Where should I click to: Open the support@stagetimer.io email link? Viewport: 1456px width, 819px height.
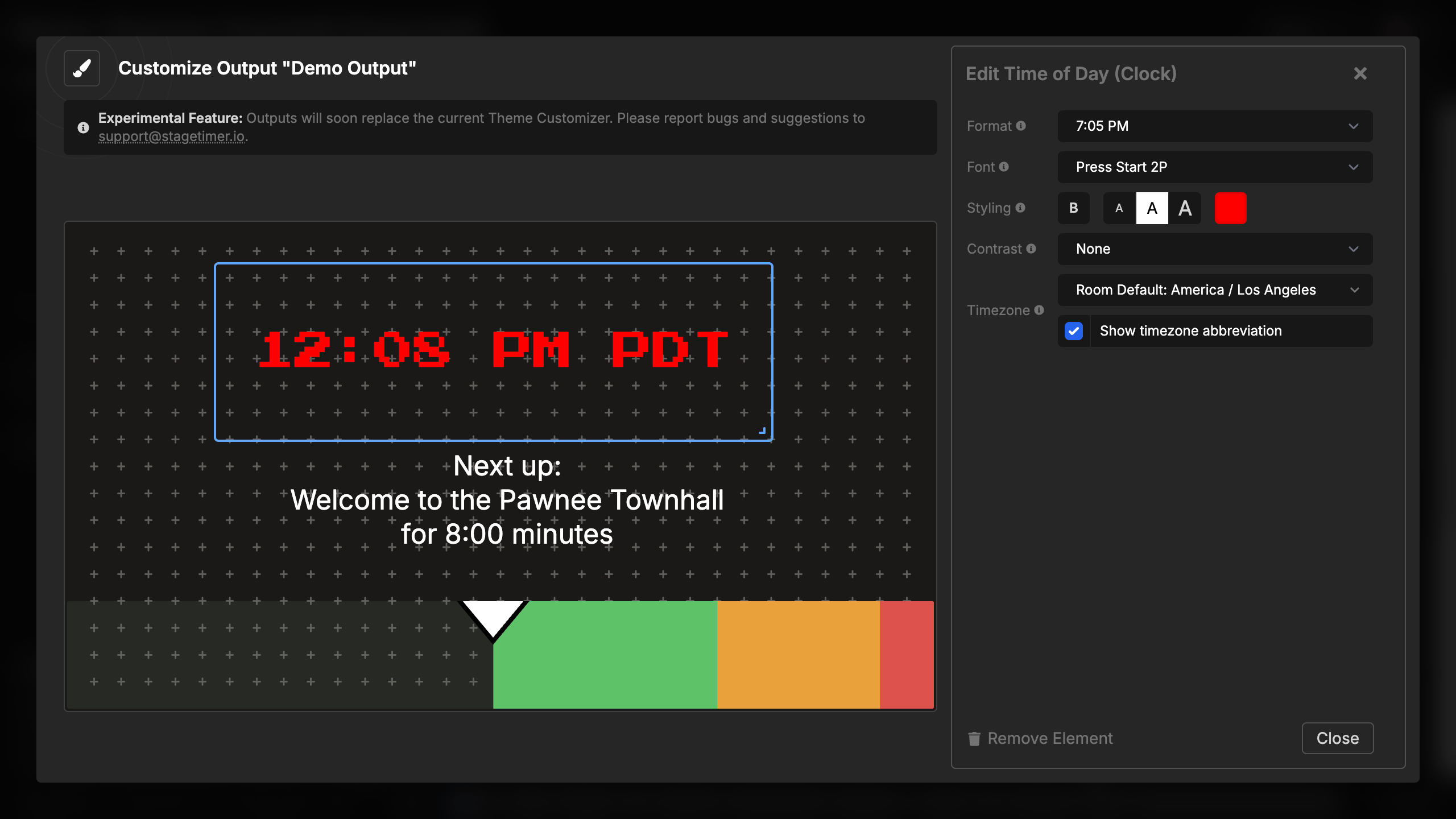172,136
